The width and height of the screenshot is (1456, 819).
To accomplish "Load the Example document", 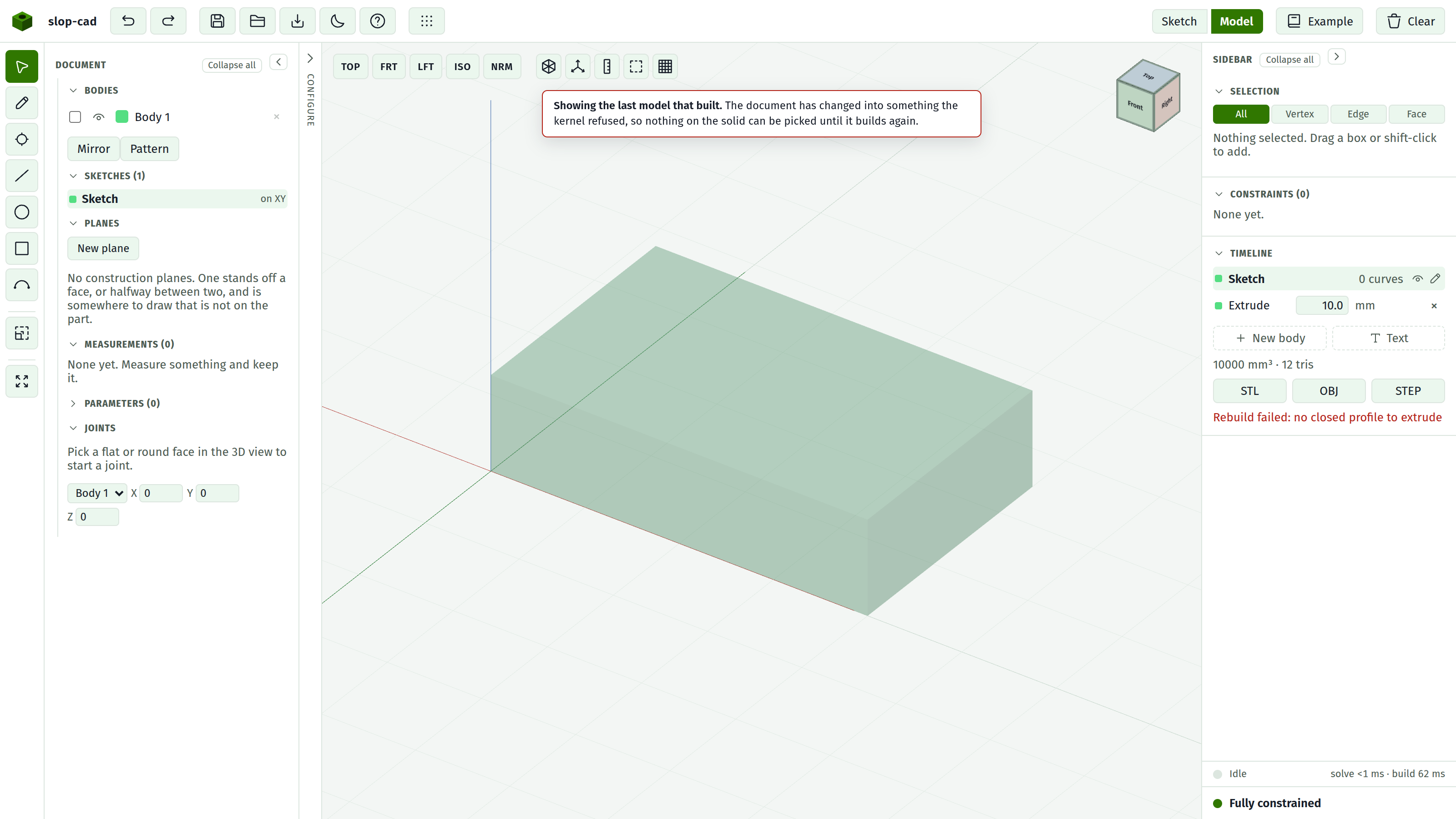I will (1319, 21).
